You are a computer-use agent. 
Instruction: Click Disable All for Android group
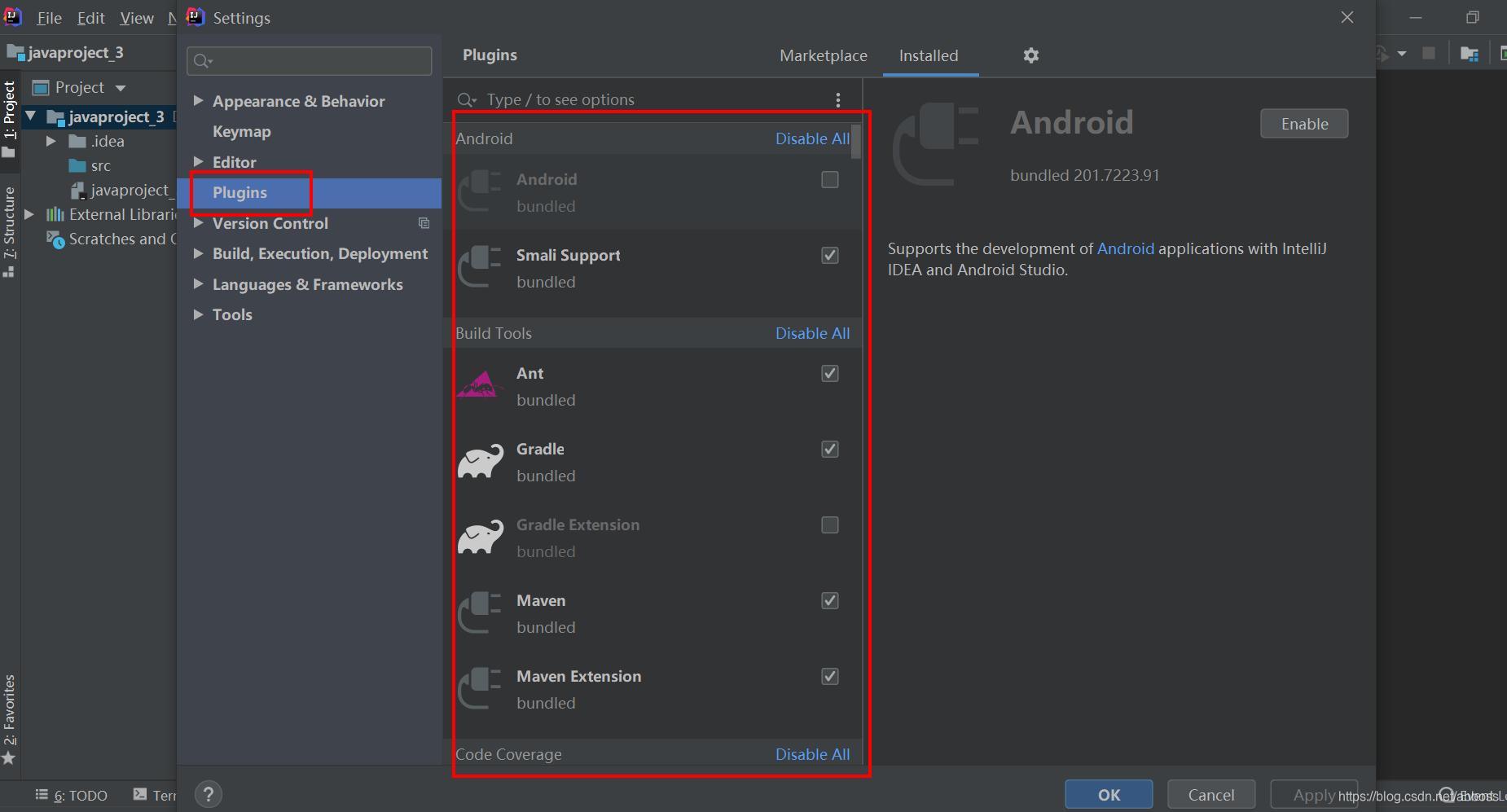(x=812, y=138)
